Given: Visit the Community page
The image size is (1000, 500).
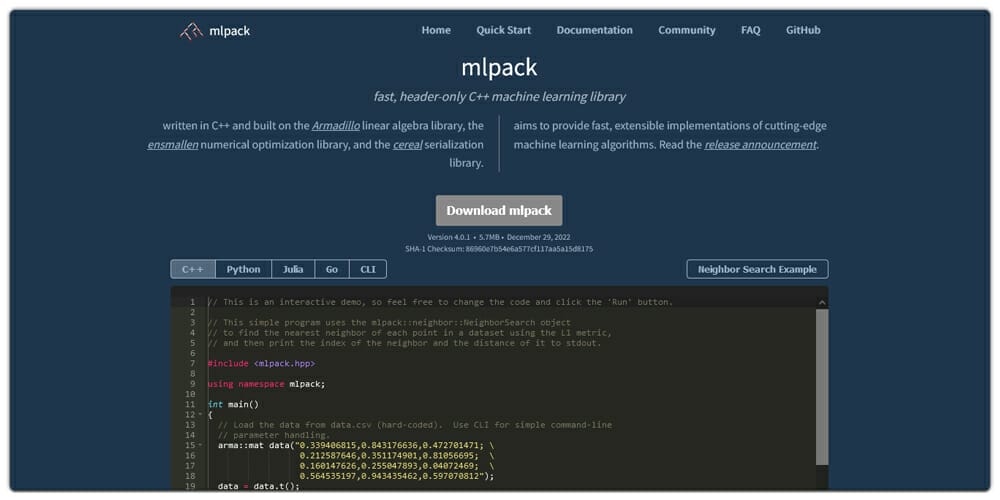Looking at the screenshot, I should click(686, 30).
